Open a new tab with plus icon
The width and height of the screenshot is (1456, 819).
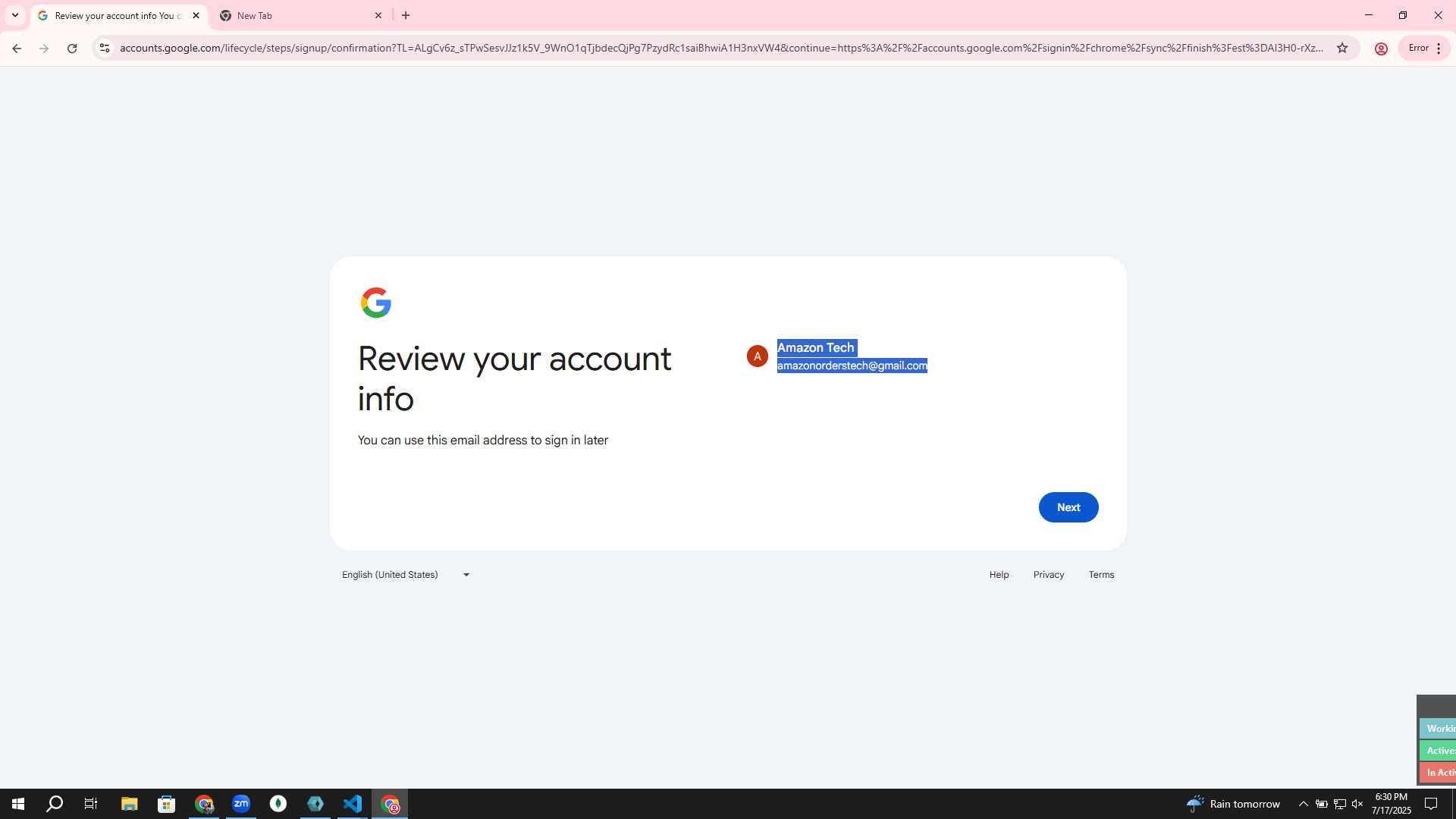pos(406,15)
